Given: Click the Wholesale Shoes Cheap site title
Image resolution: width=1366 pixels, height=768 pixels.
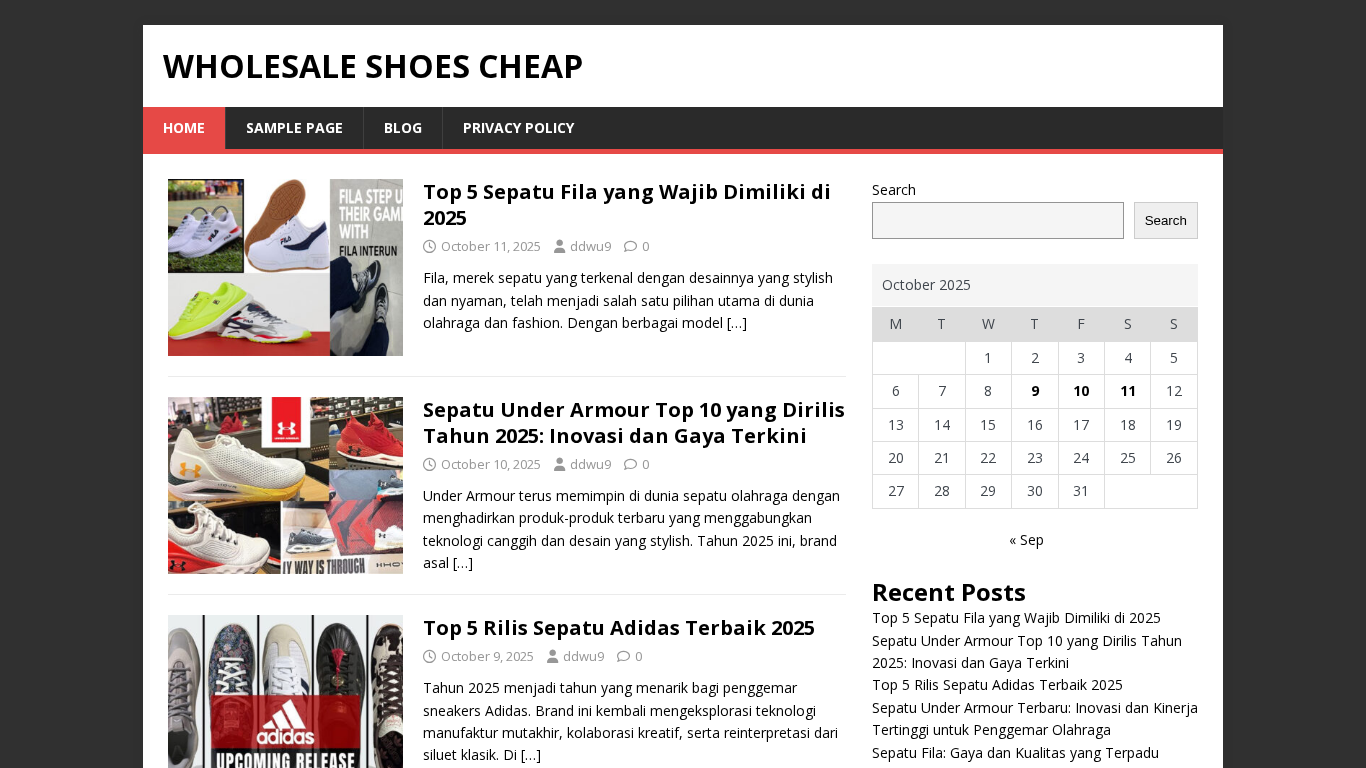Looking at the screenshot, I should coord(373,66).
